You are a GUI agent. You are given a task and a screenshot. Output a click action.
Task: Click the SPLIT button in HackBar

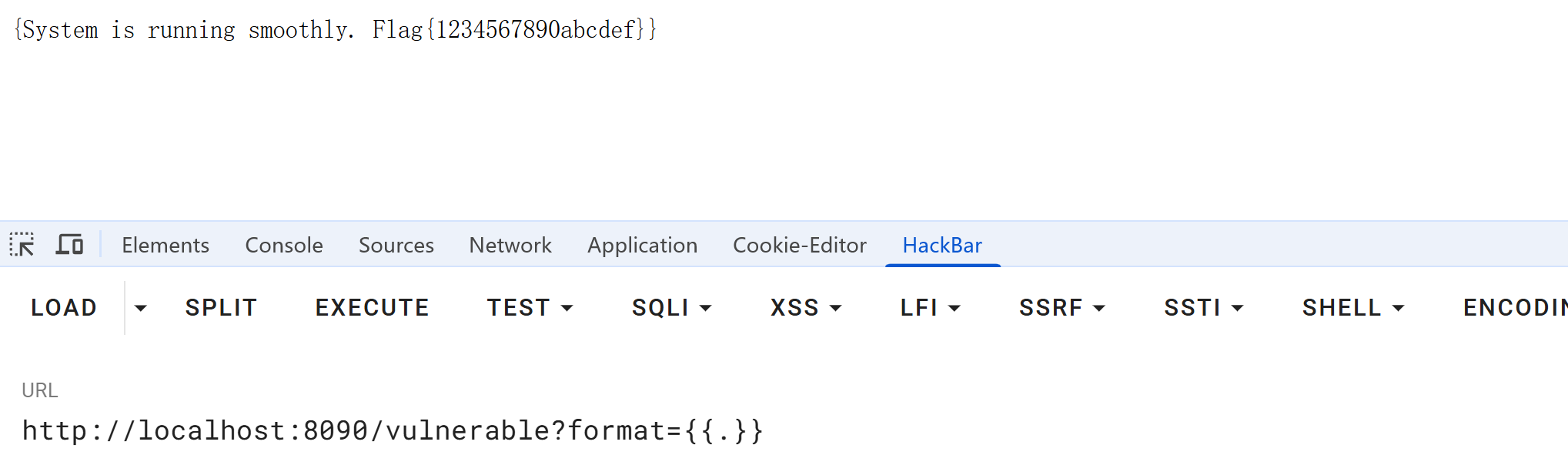click(221, 308)
